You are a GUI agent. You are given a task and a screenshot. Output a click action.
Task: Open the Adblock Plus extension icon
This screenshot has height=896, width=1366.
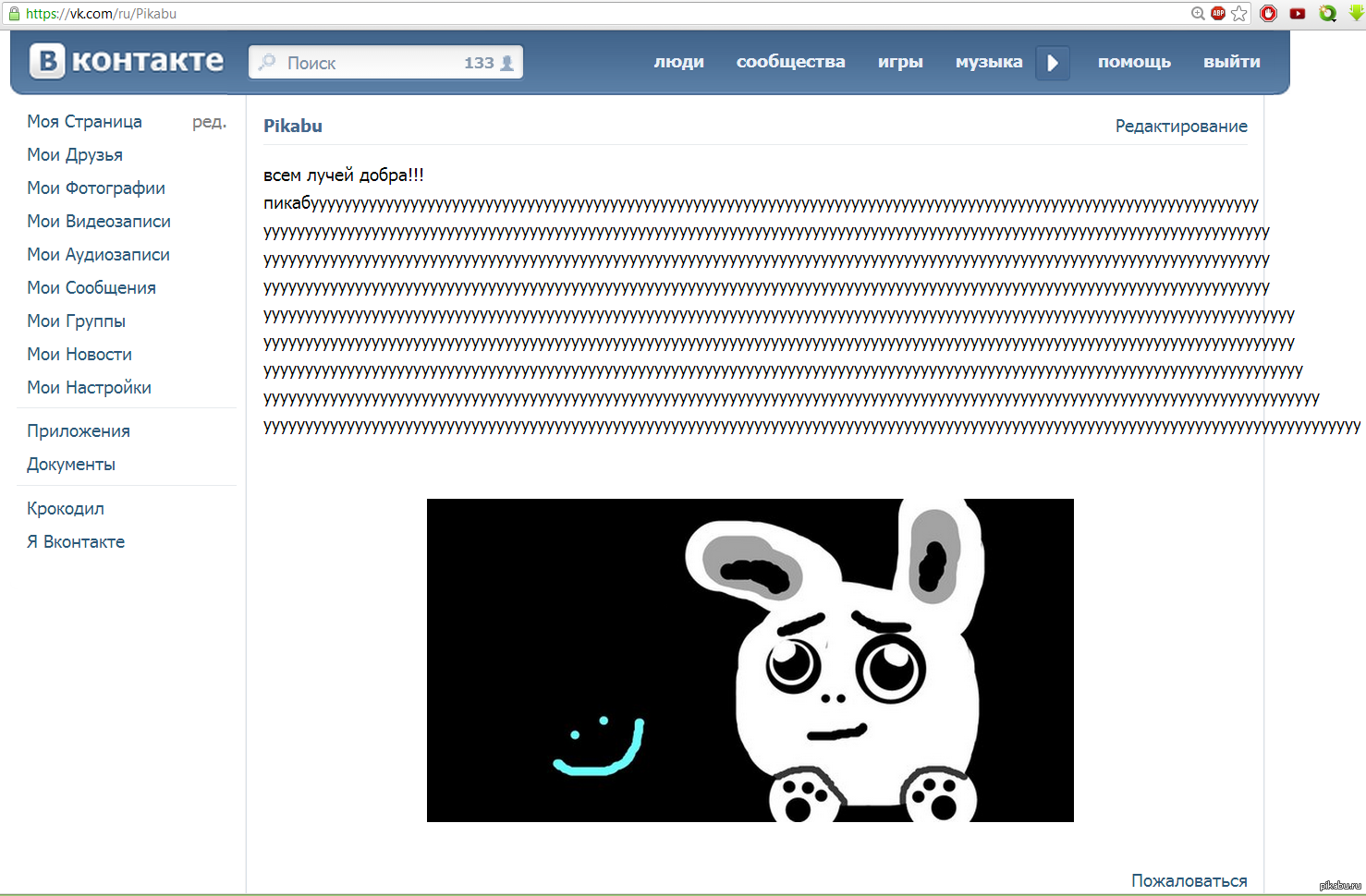coord(1218,13)
